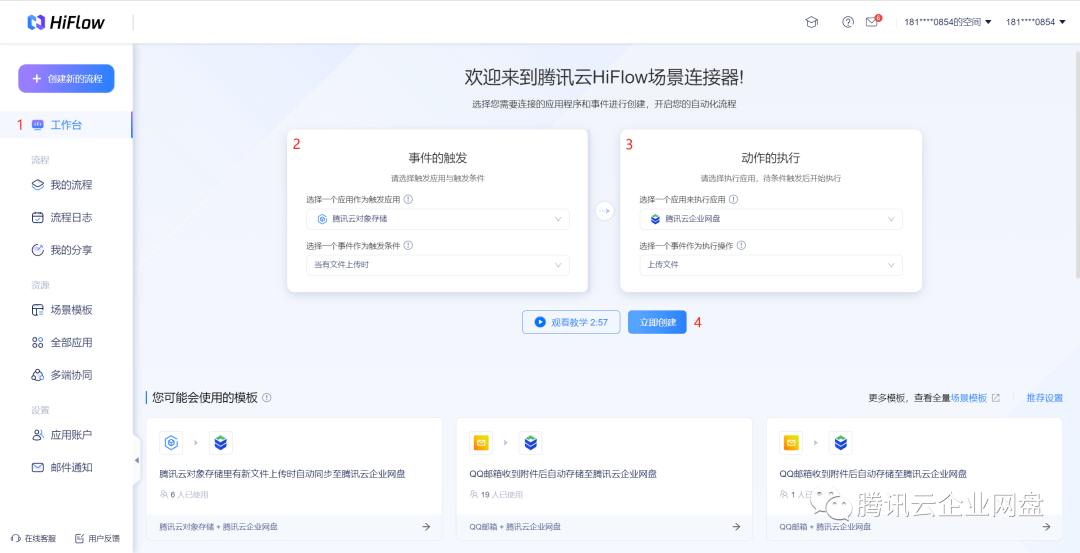
Task: Click arrow at the bottom of the middle card
Action: [x=736, y=527]
